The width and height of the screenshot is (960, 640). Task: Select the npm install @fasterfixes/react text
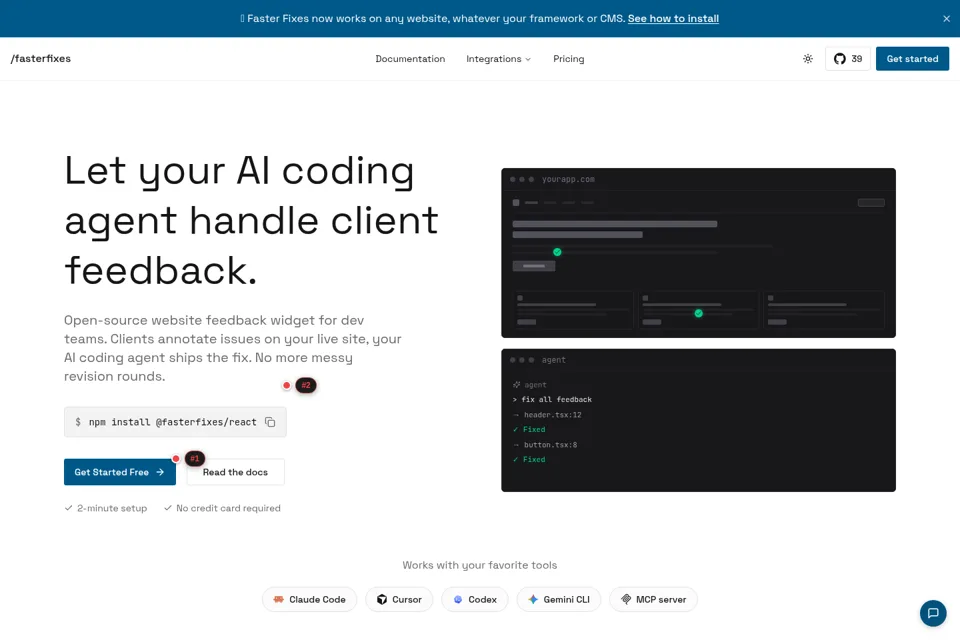[x=172, y=422]
